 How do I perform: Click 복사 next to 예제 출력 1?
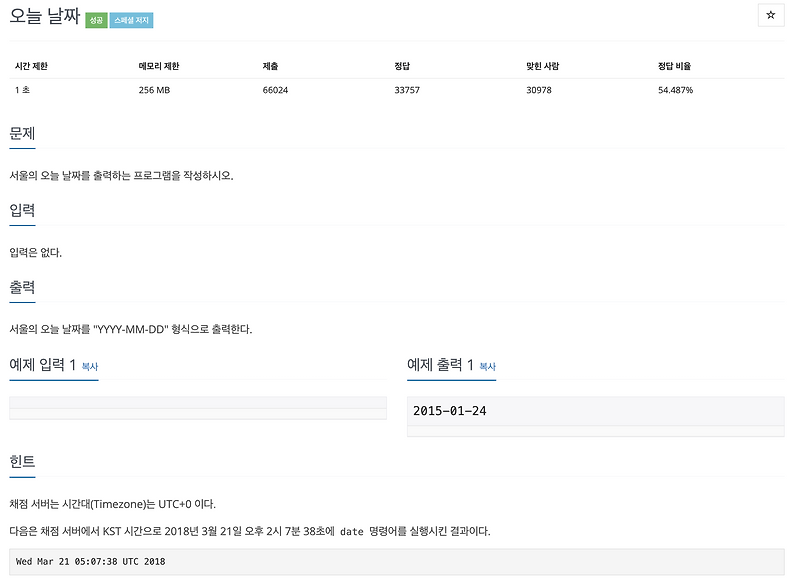coord(486,367)
